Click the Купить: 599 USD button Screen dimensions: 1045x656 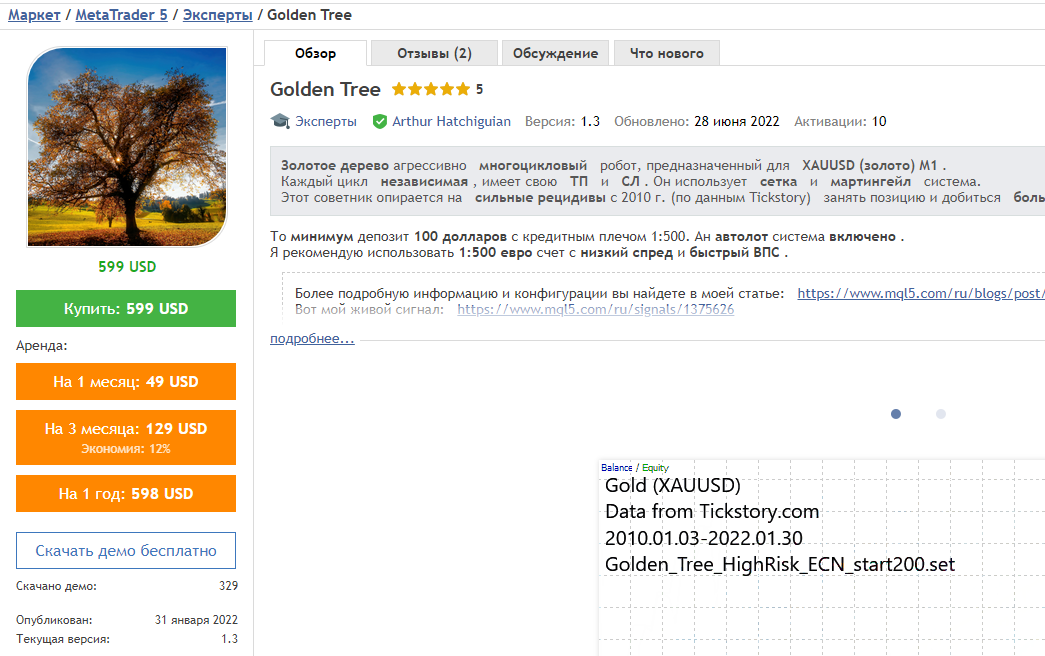click(x=126, y=309)
